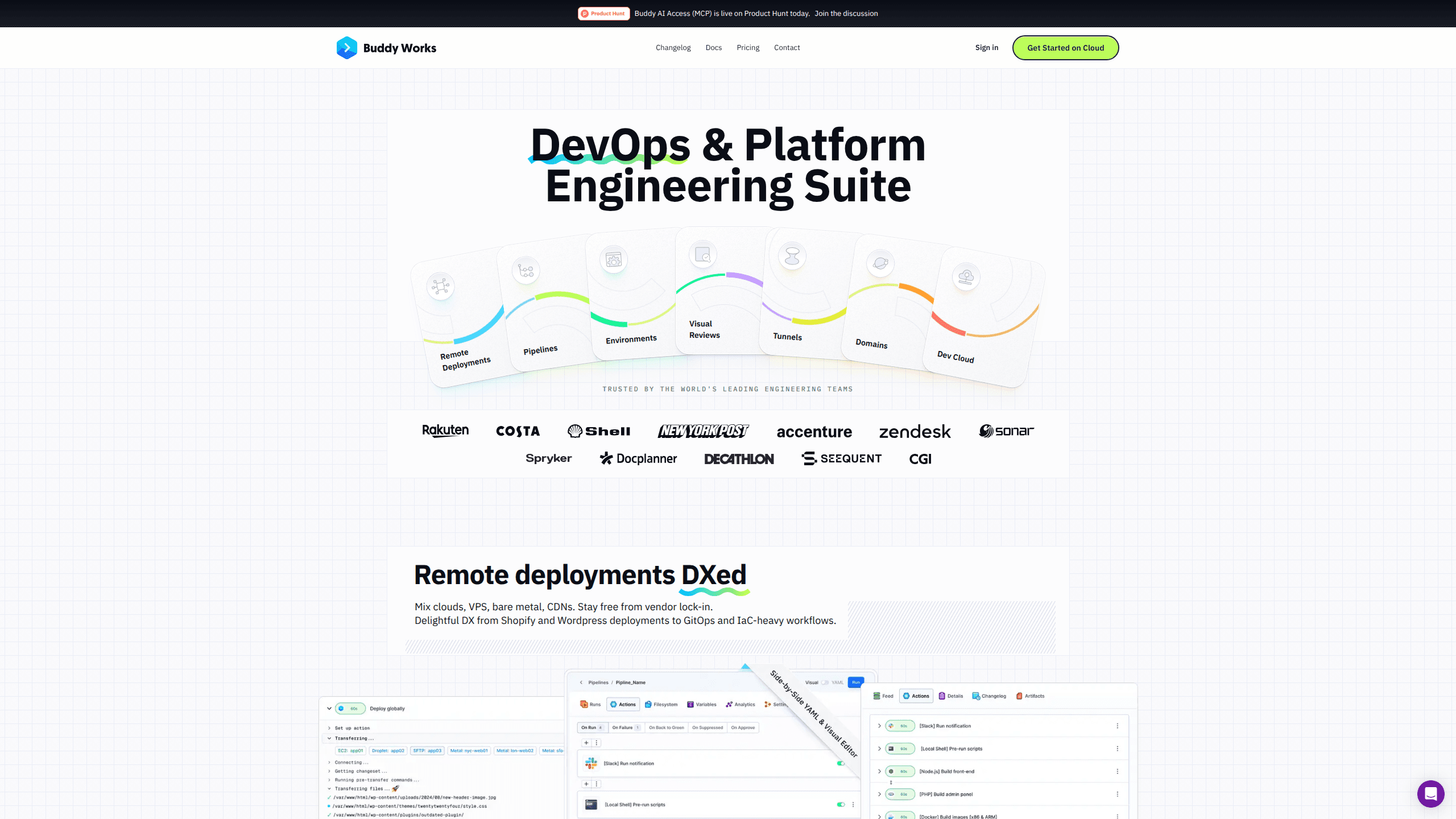Click the Local Shell SSH icon in editor
Image resolution: width=1456 pixels, height=819 pixels.
[591, 804]
